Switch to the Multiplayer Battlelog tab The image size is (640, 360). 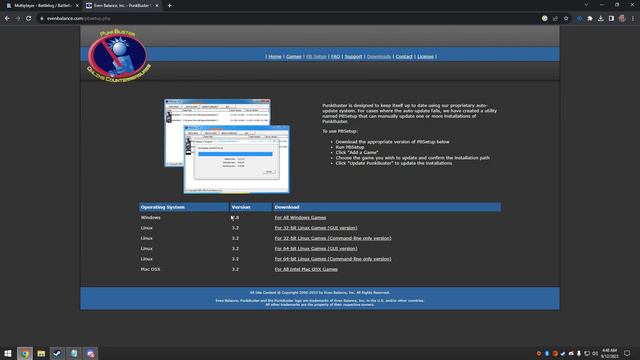[42, 6]
